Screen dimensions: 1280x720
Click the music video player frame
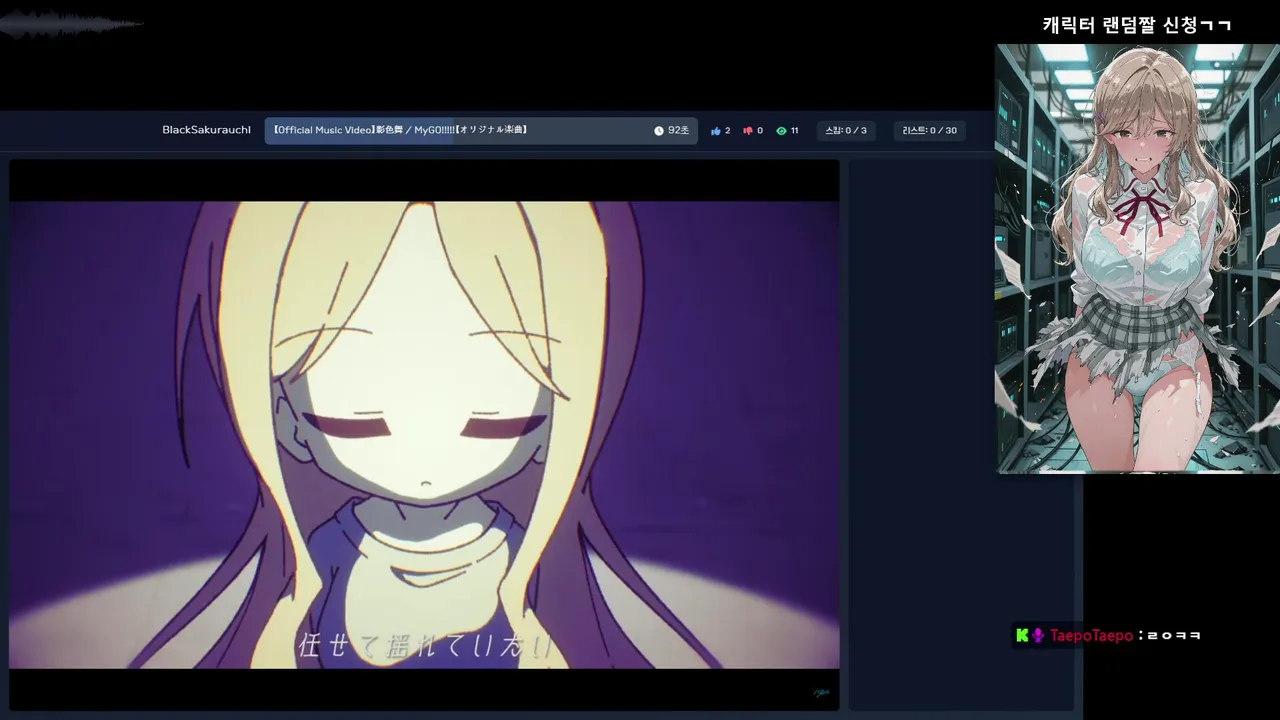click(424, 435)
